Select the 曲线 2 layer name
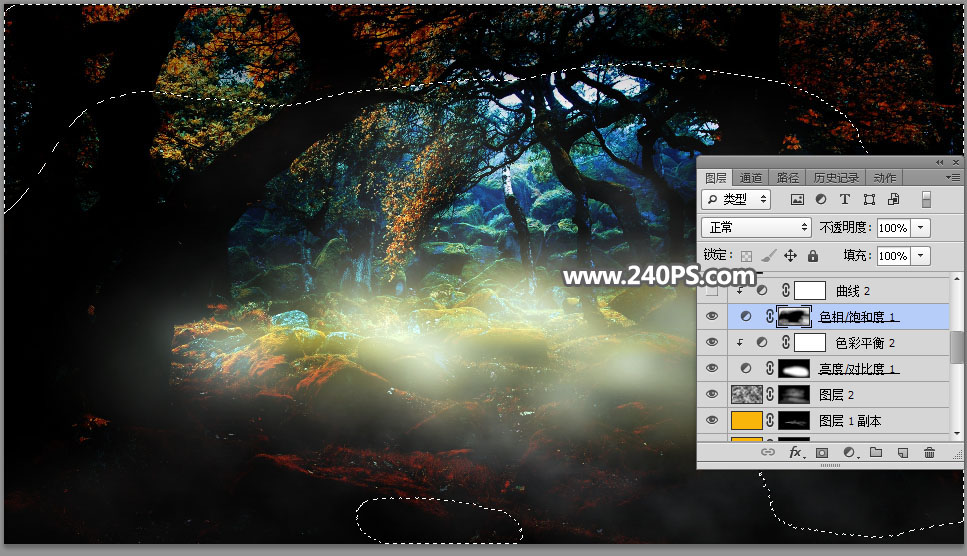 click(853, 291)
